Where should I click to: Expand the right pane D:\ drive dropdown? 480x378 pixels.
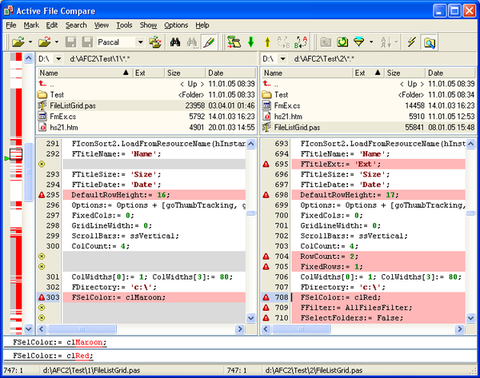point(283,59)
